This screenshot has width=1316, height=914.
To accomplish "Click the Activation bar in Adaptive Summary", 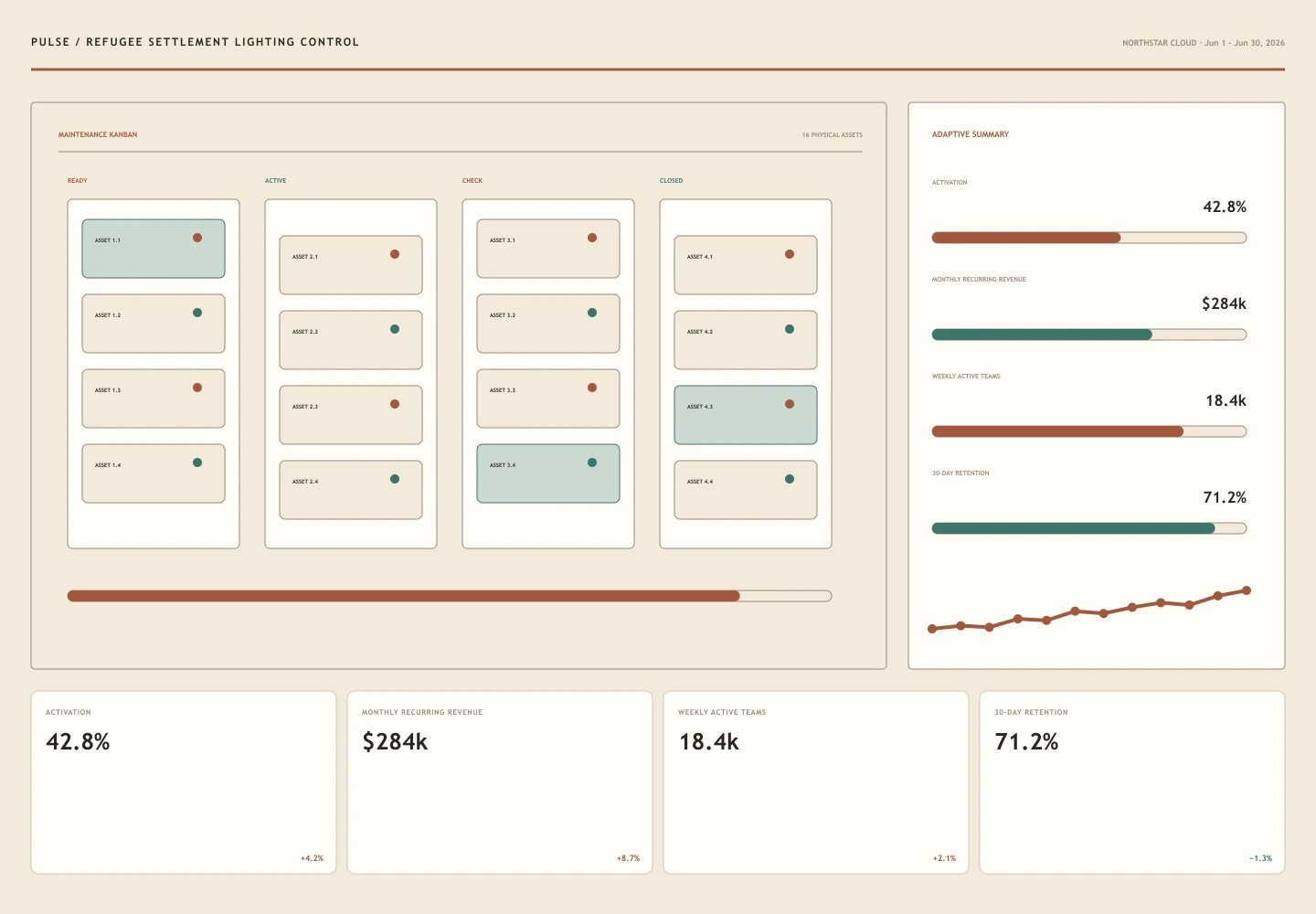I will coord(1089,238).
